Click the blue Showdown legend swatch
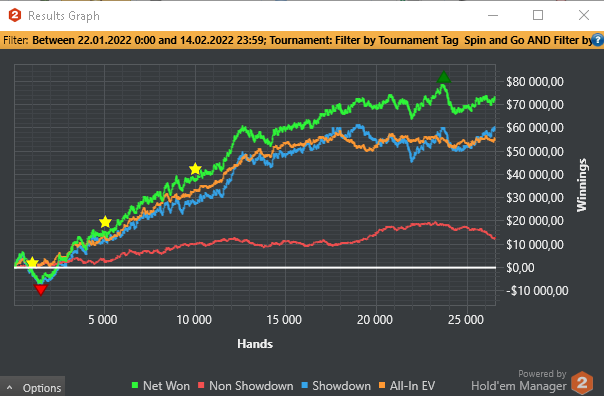This screenshot has width=604, height=396. [305, 385]
